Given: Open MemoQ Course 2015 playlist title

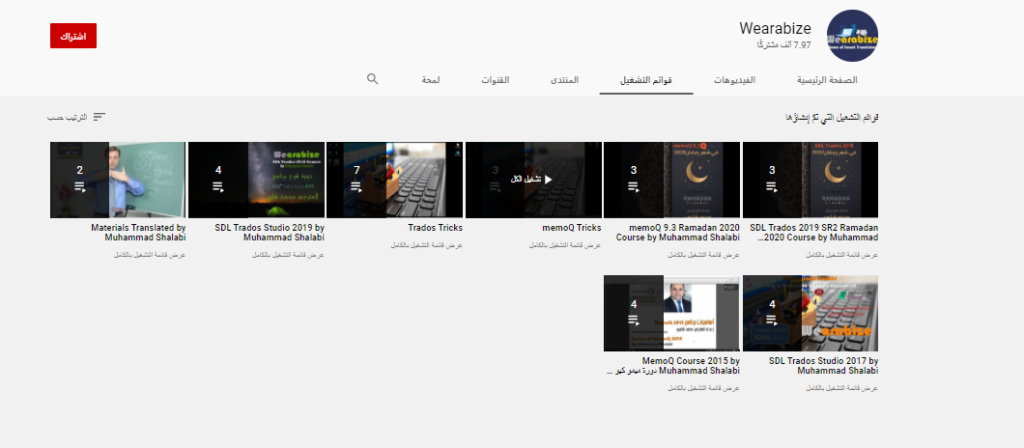Looking at the screenshot, I should click(673, 366).
